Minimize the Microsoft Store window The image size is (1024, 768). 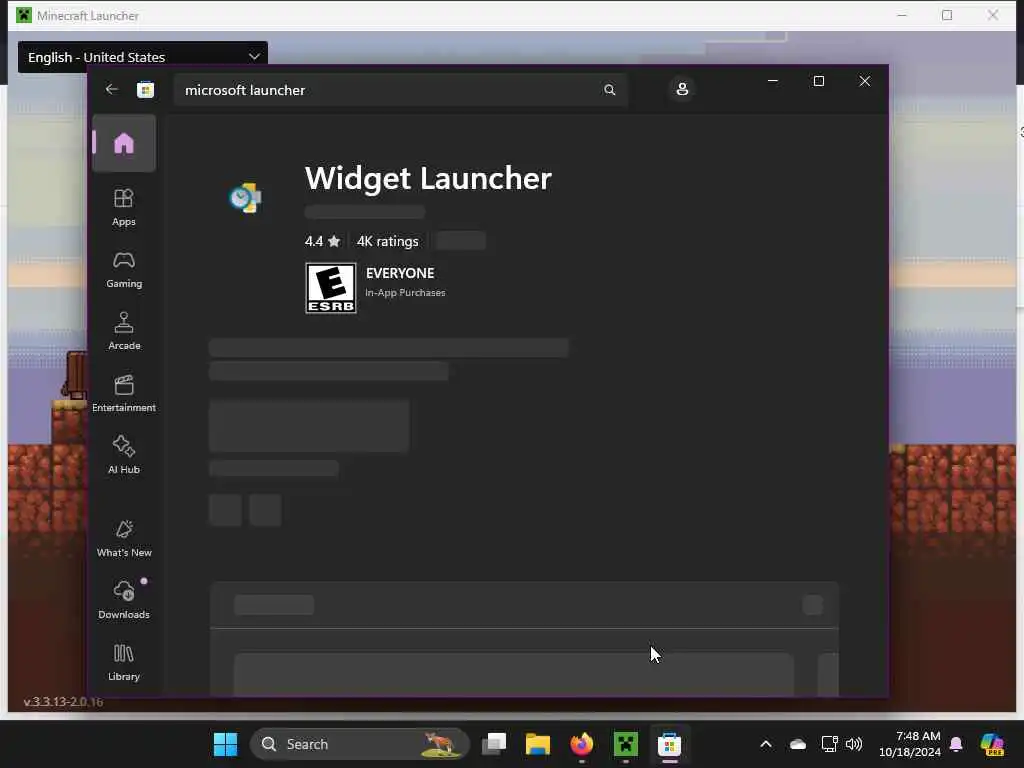773,81
